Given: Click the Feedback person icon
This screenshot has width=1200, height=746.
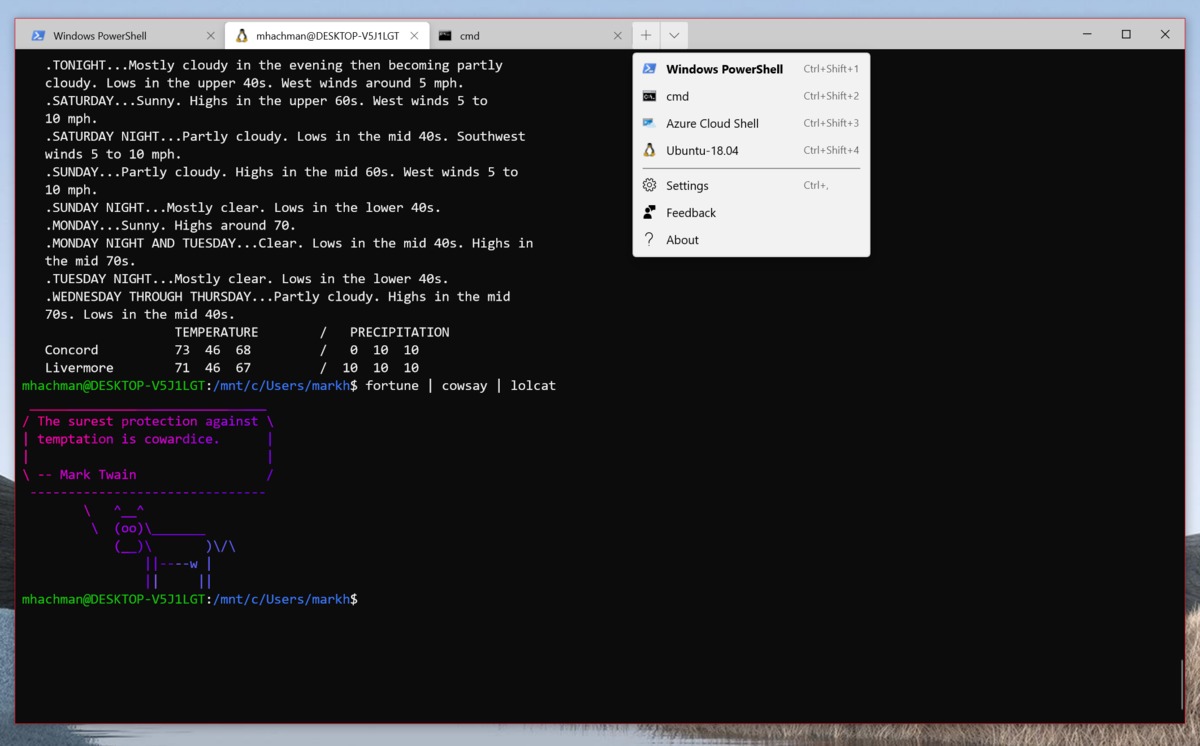Looking at the screenshot, I should (649, 212).
